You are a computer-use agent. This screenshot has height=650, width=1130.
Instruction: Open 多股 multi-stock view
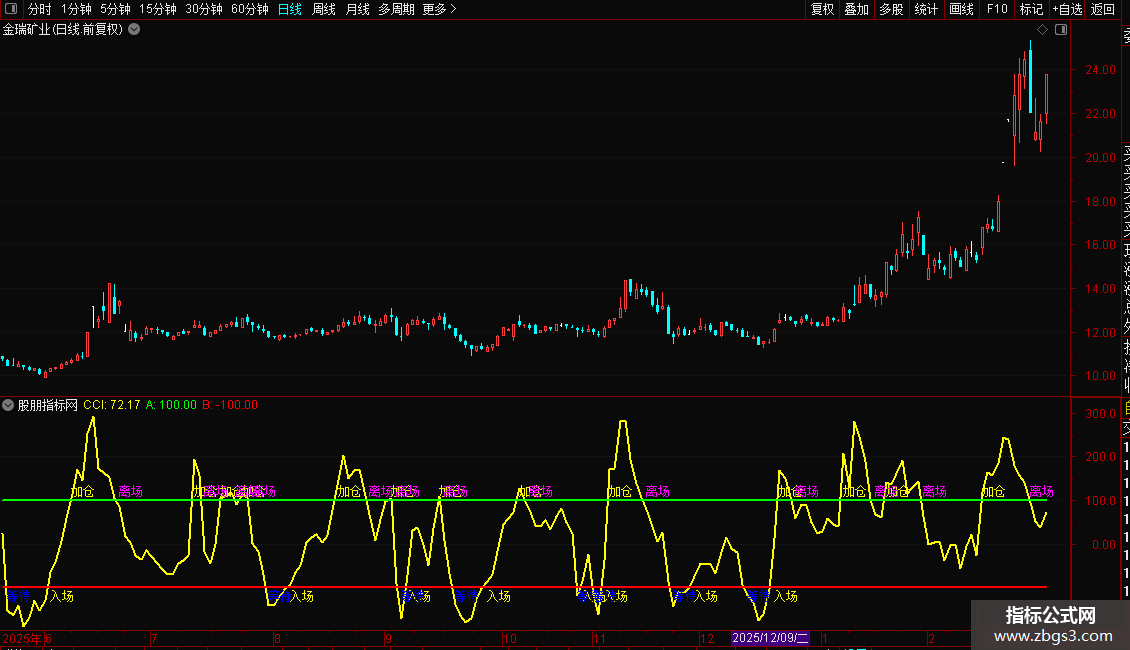[891, 9]
